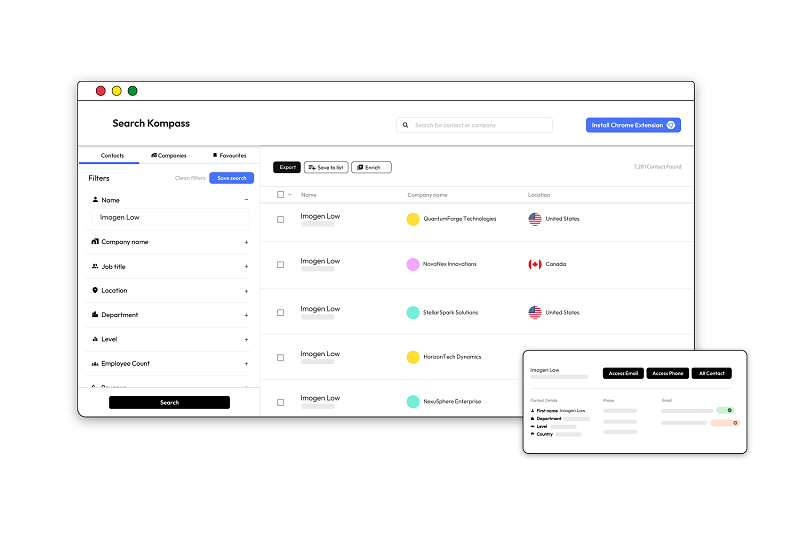Toggle the select-all checkbox in table header

[281, 195]
